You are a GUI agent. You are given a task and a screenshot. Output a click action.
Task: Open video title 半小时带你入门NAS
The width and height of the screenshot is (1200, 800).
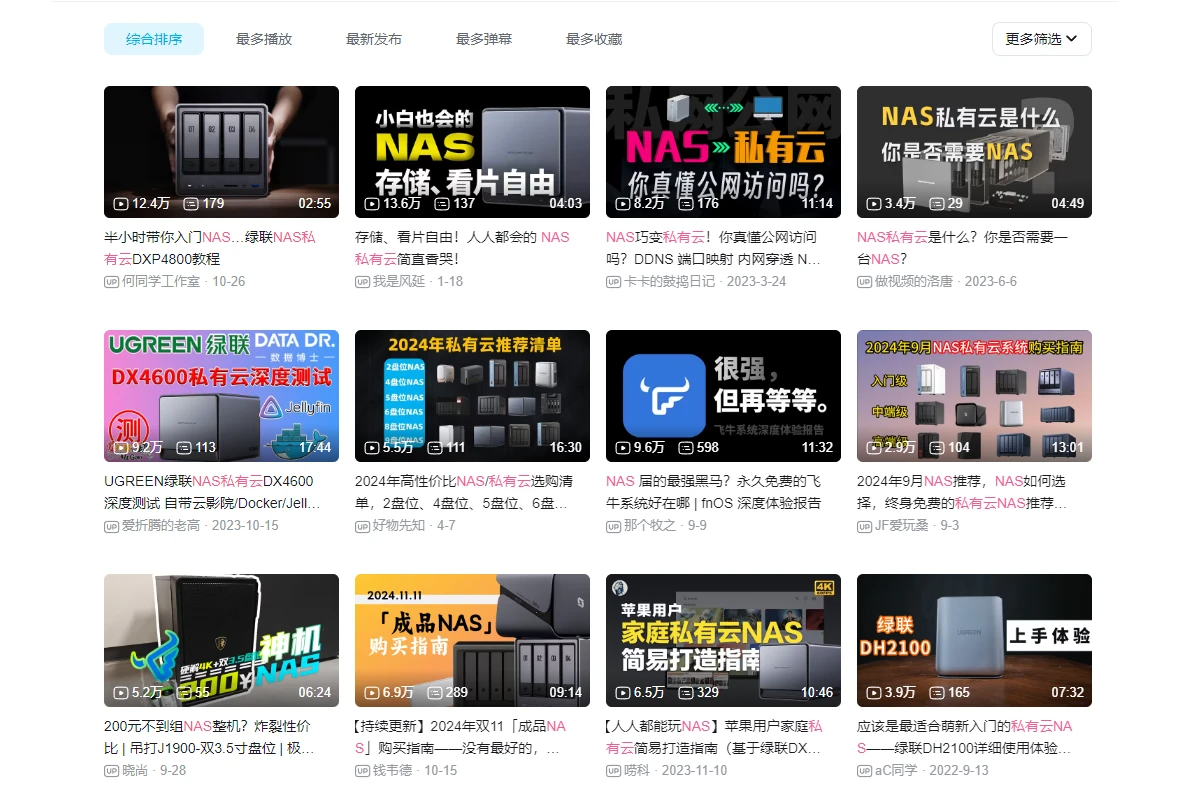click(x=210, y=248)
